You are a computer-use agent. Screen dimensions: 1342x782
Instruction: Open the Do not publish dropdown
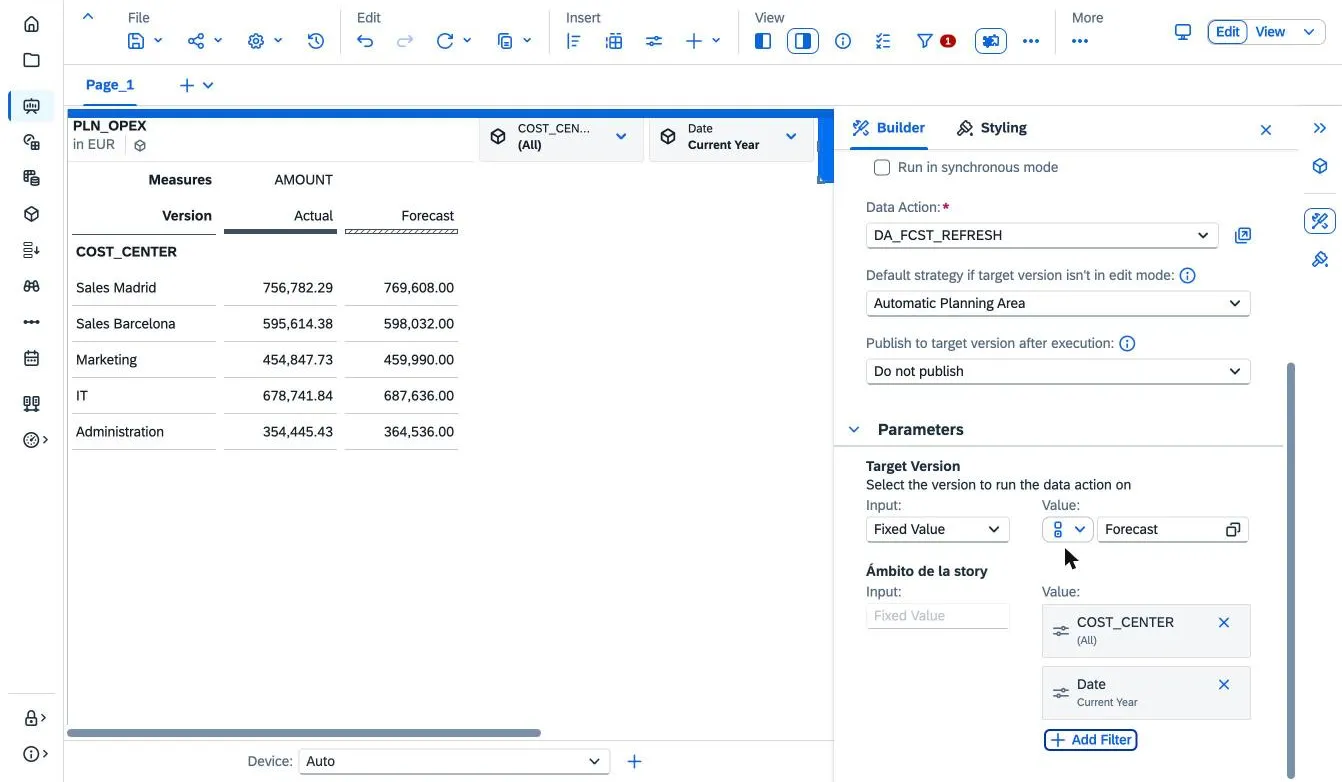[x=1058, y=371]
